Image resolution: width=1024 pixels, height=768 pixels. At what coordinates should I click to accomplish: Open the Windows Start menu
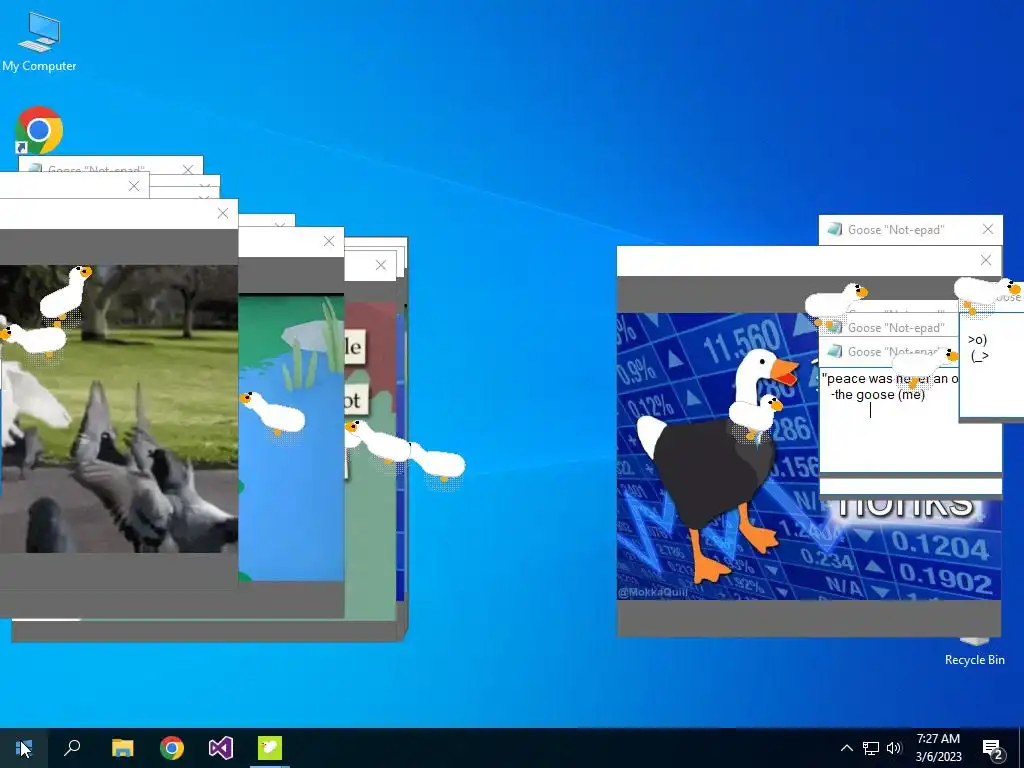tap(24, 748)
